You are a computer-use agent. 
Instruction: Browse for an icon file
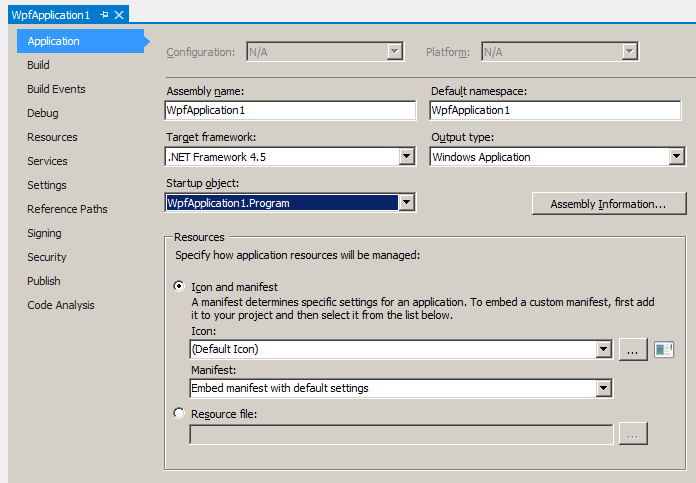[634, 350]
